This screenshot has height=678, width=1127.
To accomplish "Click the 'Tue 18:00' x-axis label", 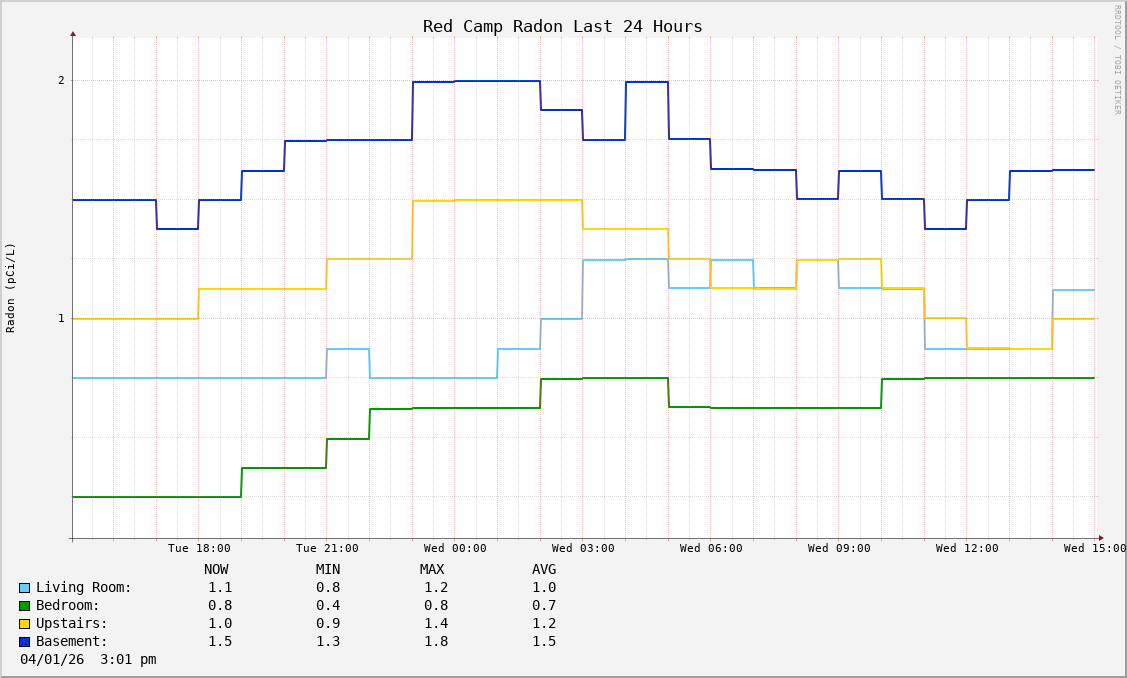I will (199, 548).
